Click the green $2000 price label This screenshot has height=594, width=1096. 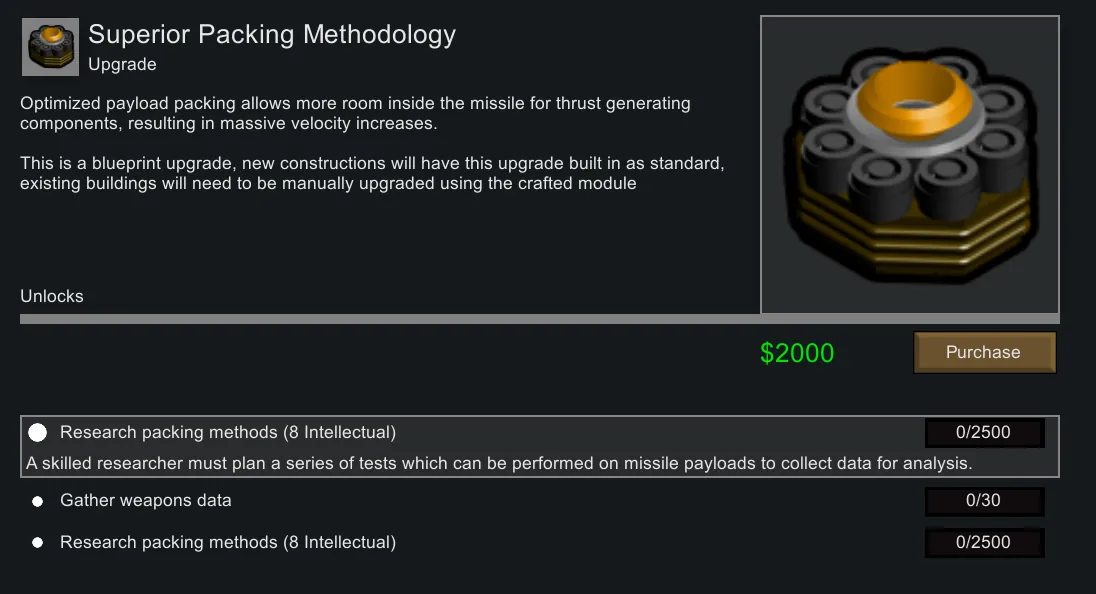click(x=797, y=353)
